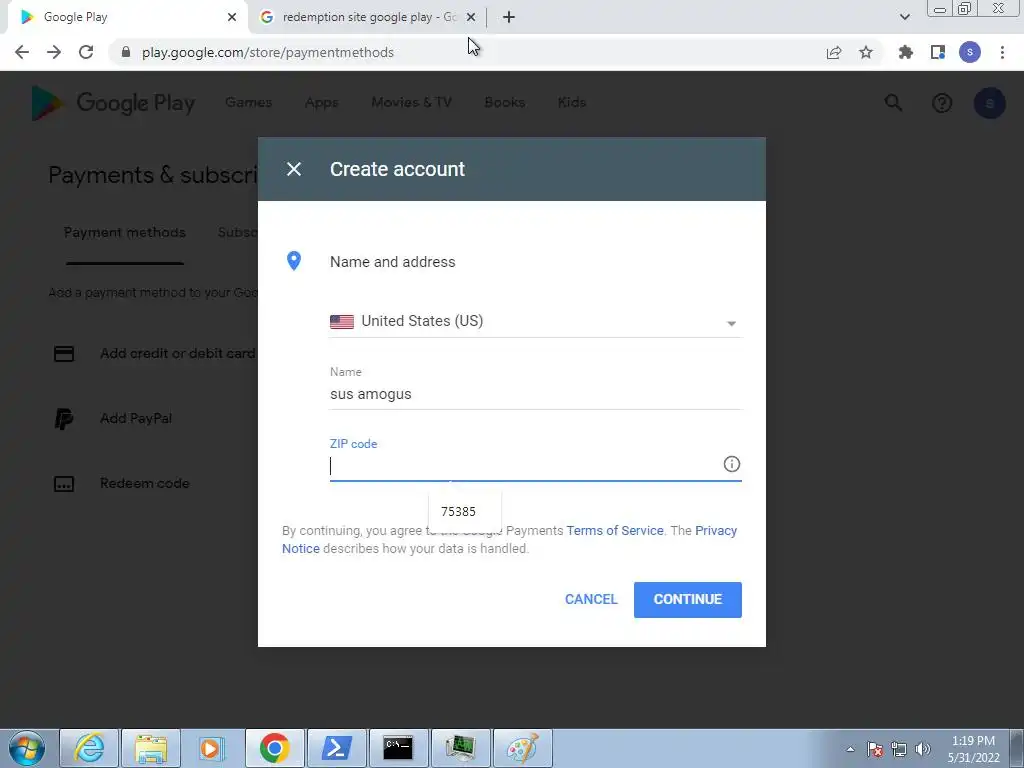View site info via the lock icon
This screenshot has width=1024, height=768.
pos(126,52)
